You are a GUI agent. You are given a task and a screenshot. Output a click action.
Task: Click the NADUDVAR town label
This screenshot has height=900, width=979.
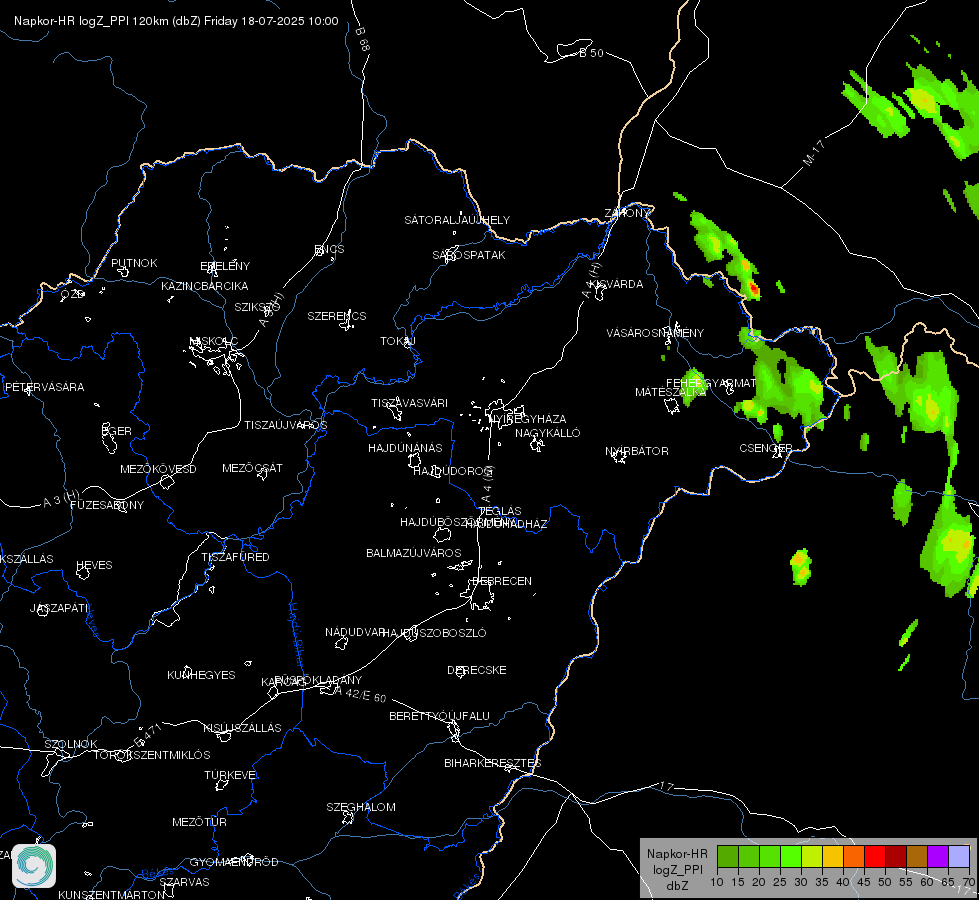click(x=355, y=632)
